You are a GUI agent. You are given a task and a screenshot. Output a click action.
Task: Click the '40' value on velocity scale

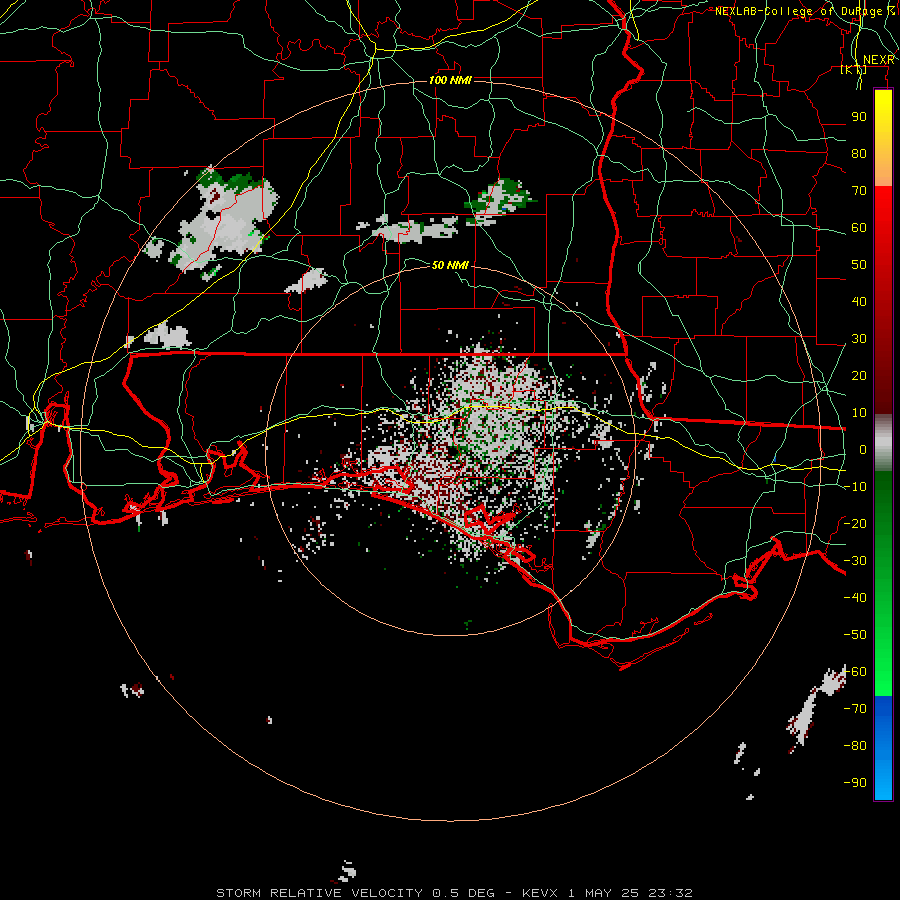859,301
